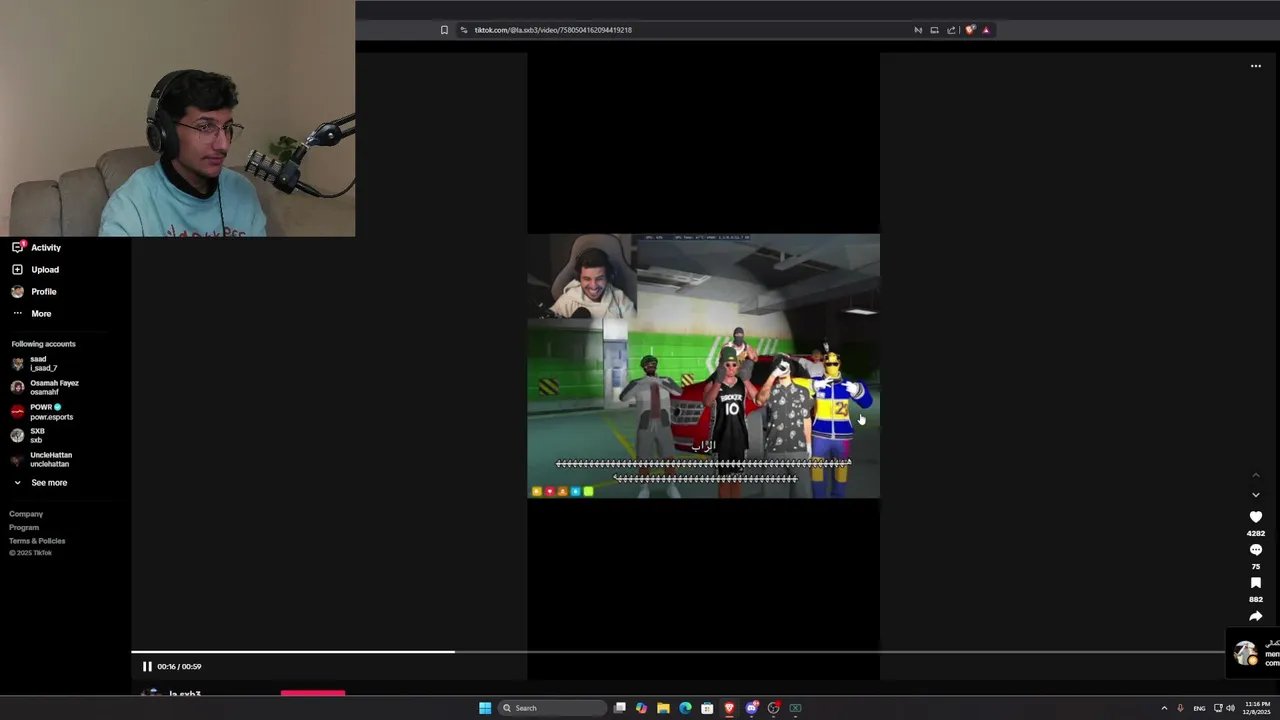Click the taskbar Search box
Viewport: 1280px width, 720px height.
click(553, 708)
